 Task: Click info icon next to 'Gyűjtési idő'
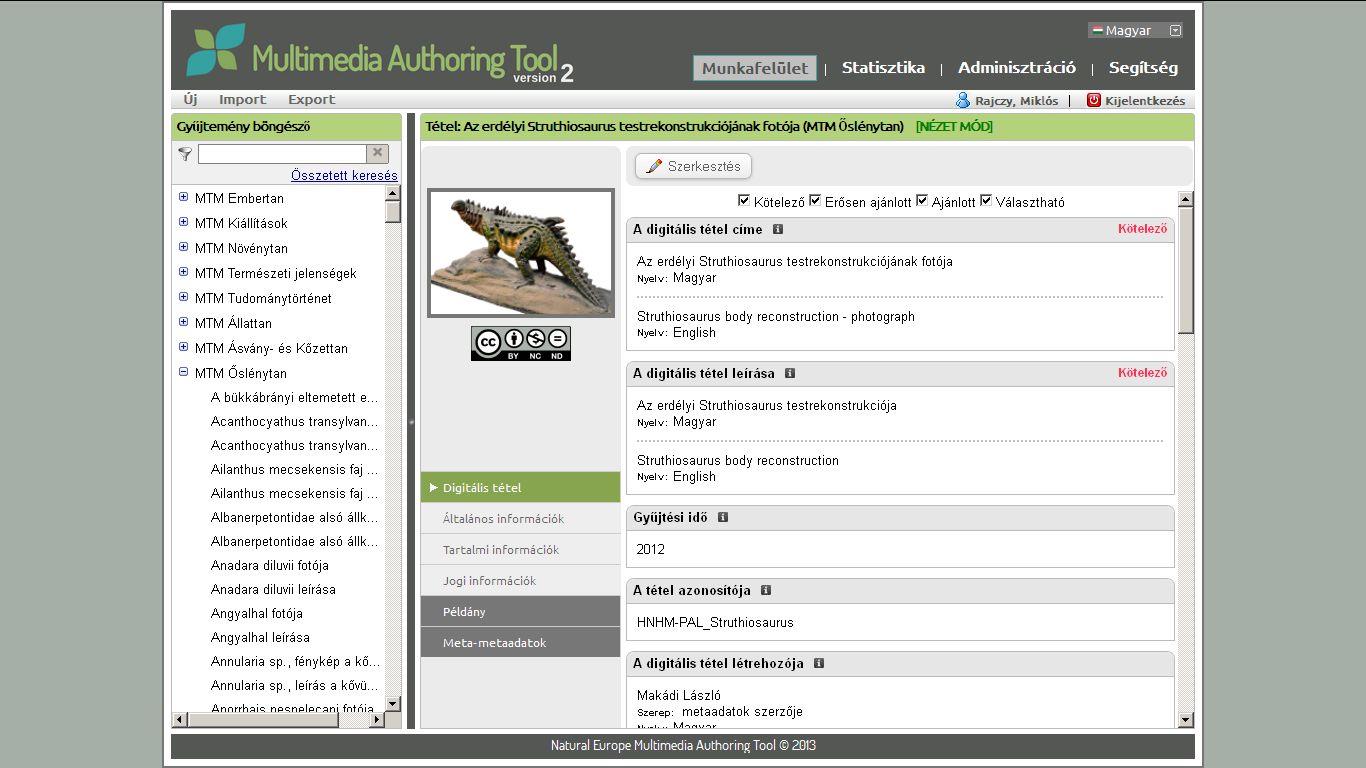click(x=723, y=517)
